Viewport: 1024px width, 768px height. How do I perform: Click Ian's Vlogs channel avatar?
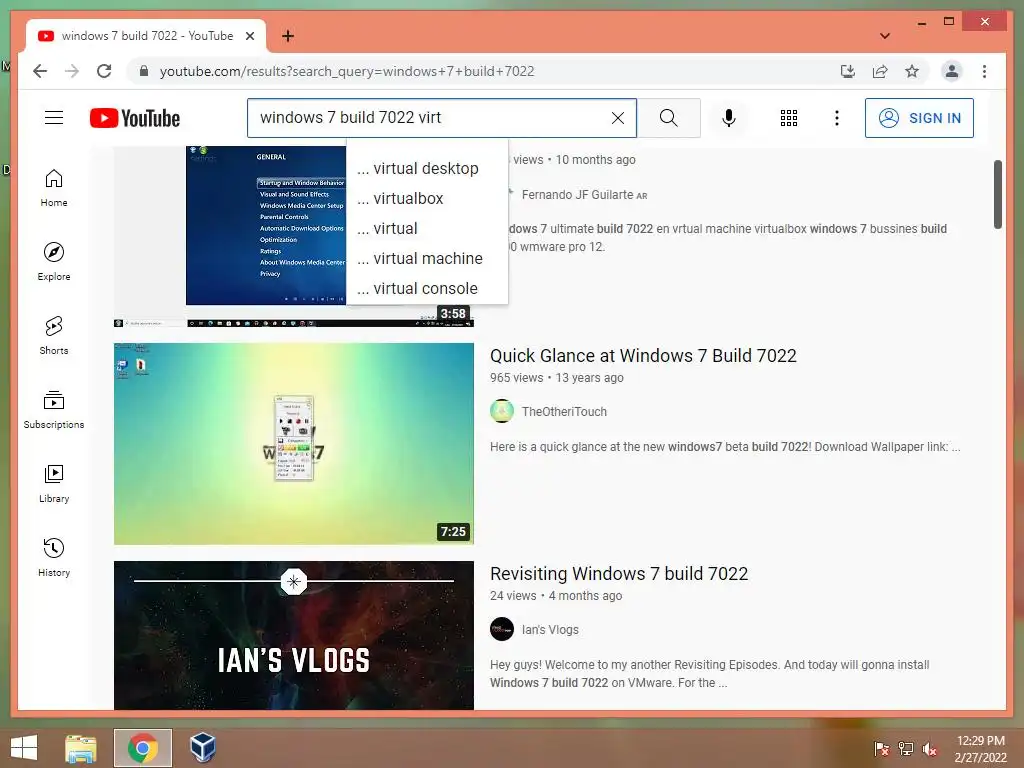pyautogui.click(x=502, y=630)
